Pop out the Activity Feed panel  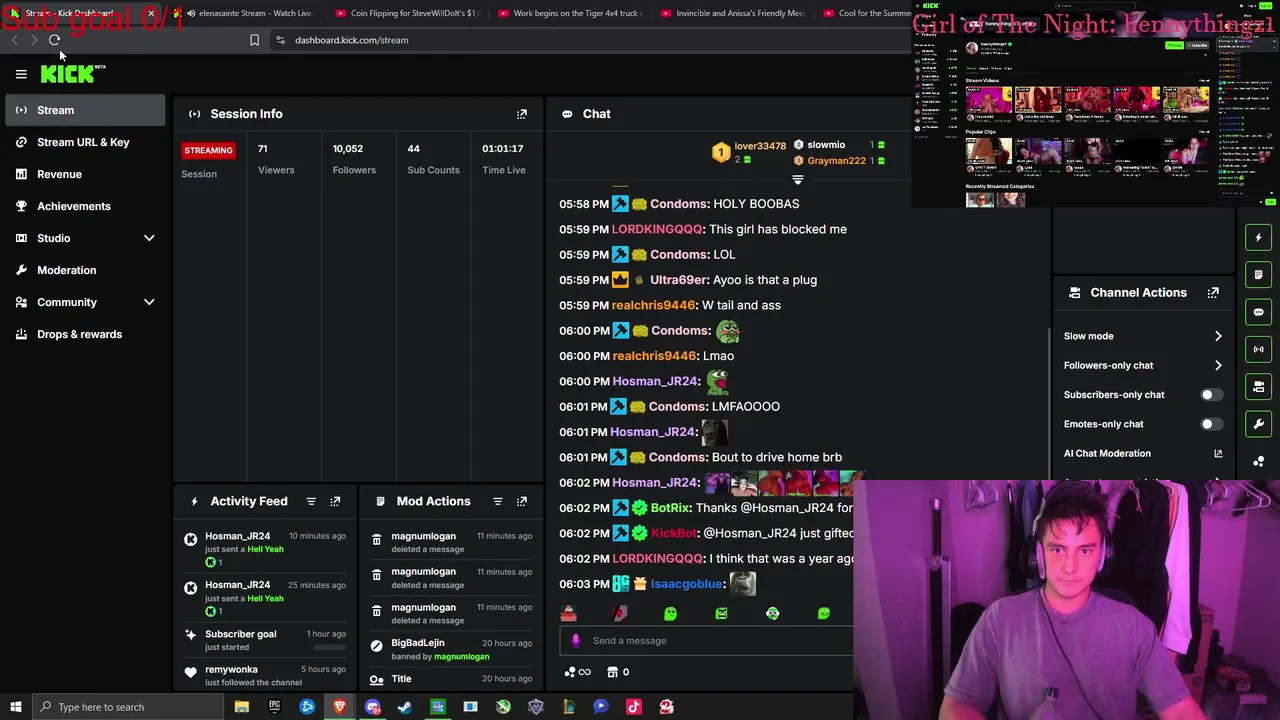(x=335, y=501)
